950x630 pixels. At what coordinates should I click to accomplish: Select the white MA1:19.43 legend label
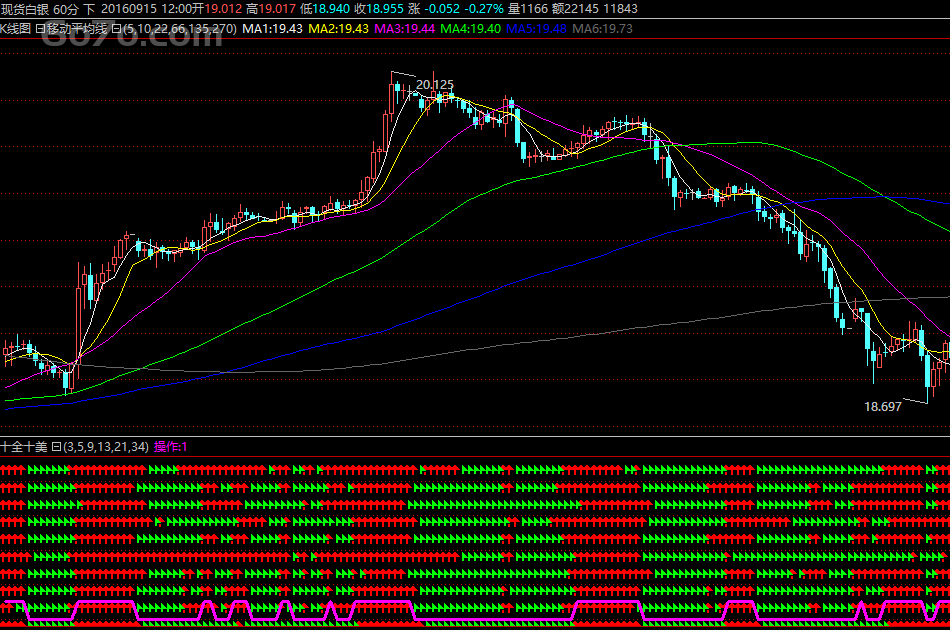coord(272,28)
